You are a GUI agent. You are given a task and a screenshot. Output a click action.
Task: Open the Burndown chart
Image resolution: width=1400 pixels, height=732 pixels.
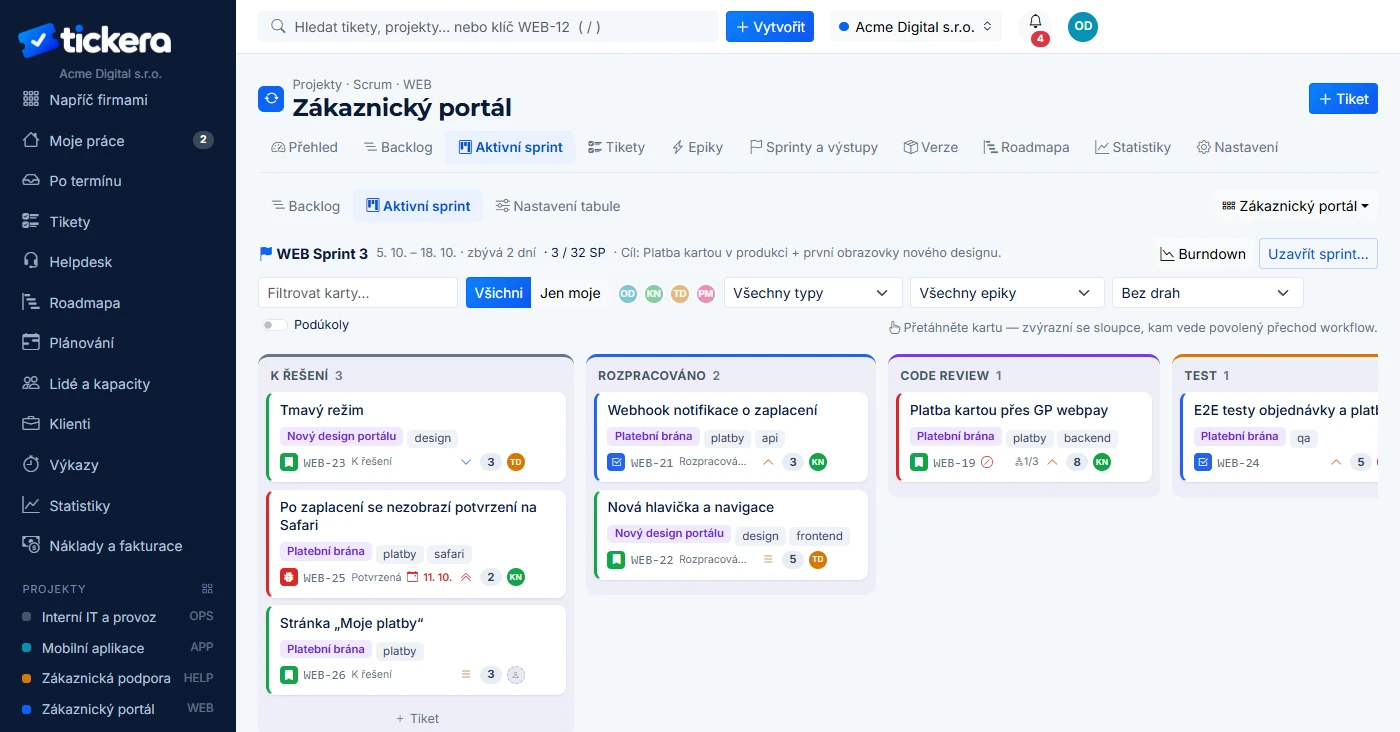pyautogui.click(x=1203, y=254)
